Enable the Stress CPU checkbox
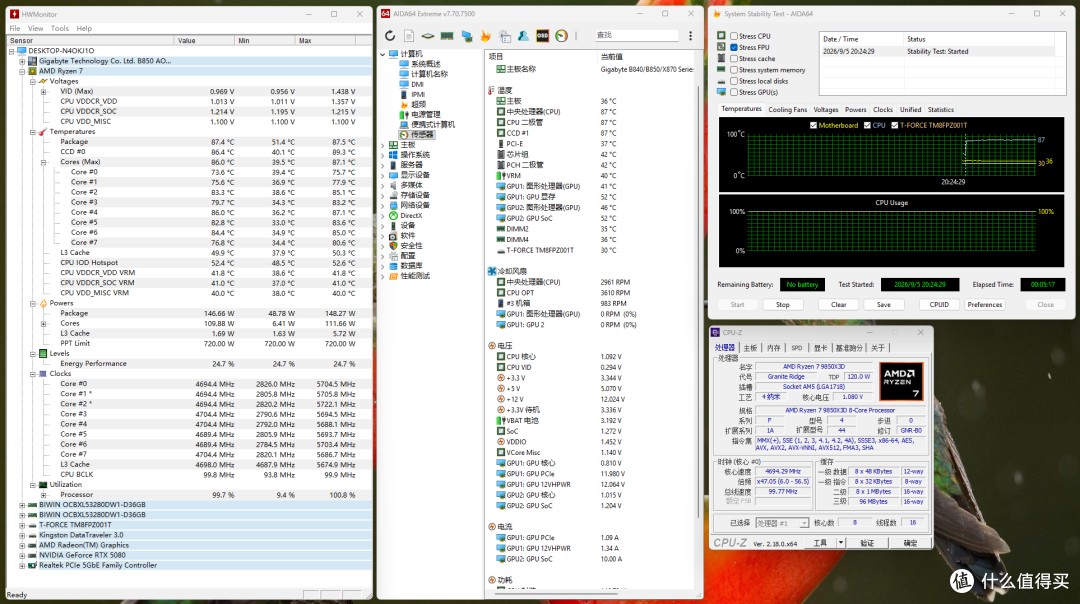Screen dimensions: 1080x604 pyautogui.click(x=734, y=37)
